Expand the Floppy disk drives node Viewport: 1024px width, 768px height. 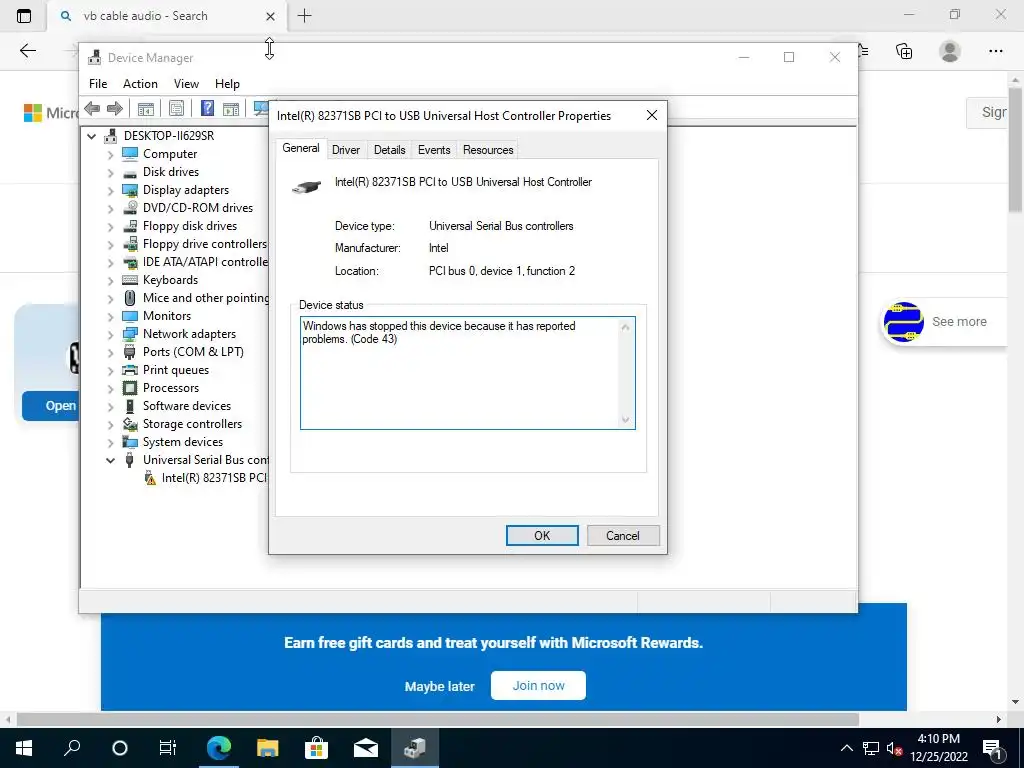pos(110,227)
